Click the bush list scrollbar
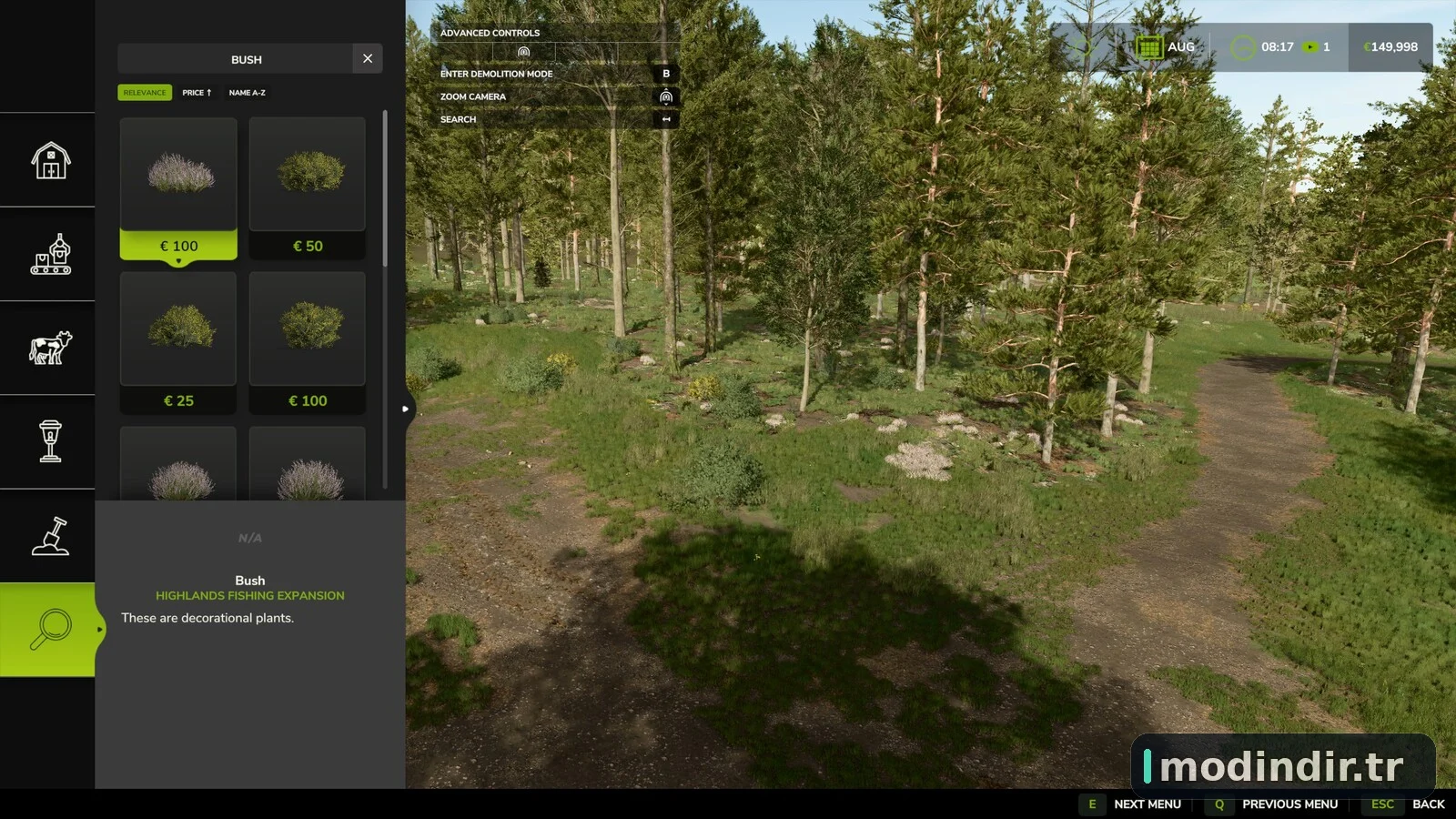 click(385, 188)
